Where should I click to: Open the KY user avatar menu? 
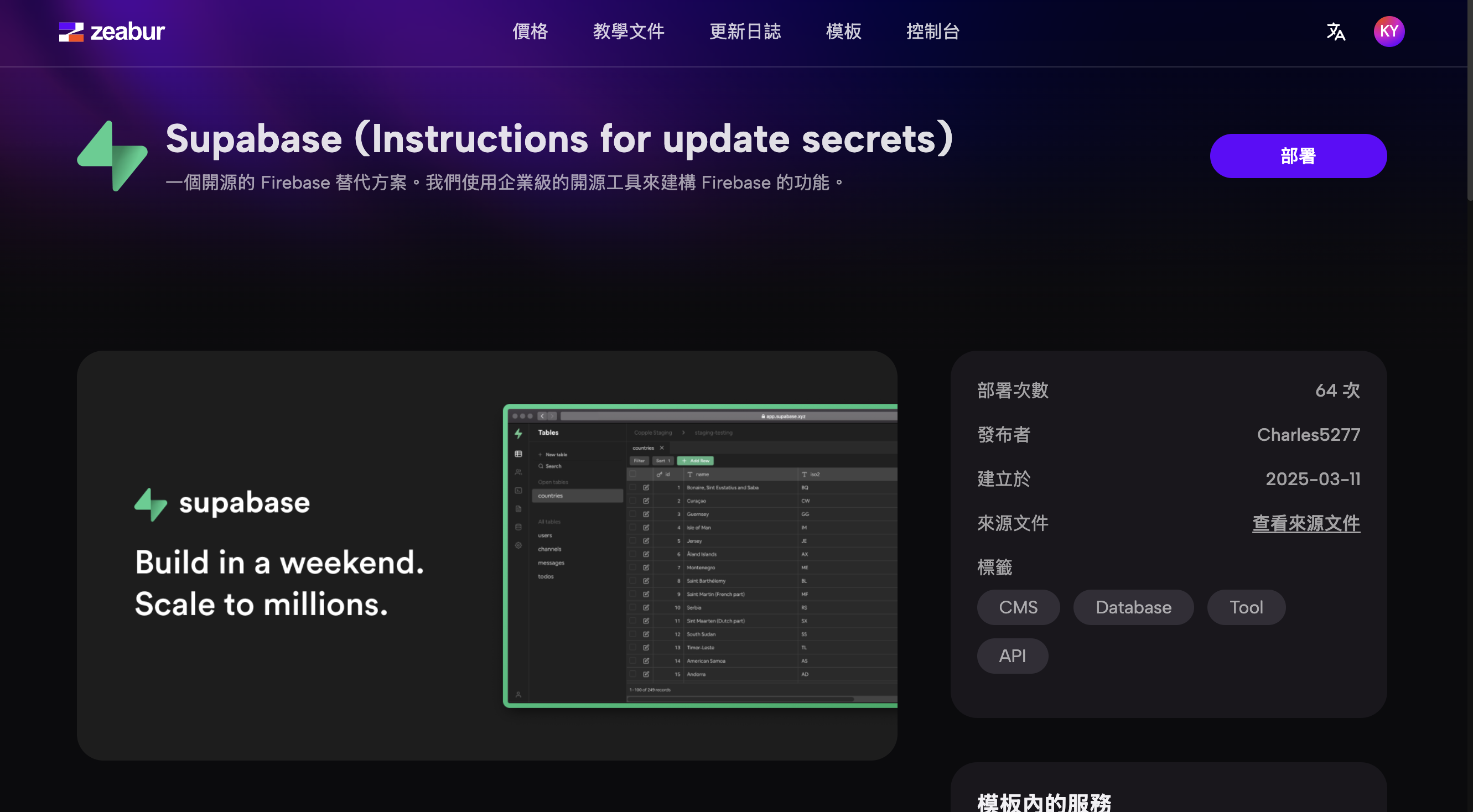tap(1388, 32)
